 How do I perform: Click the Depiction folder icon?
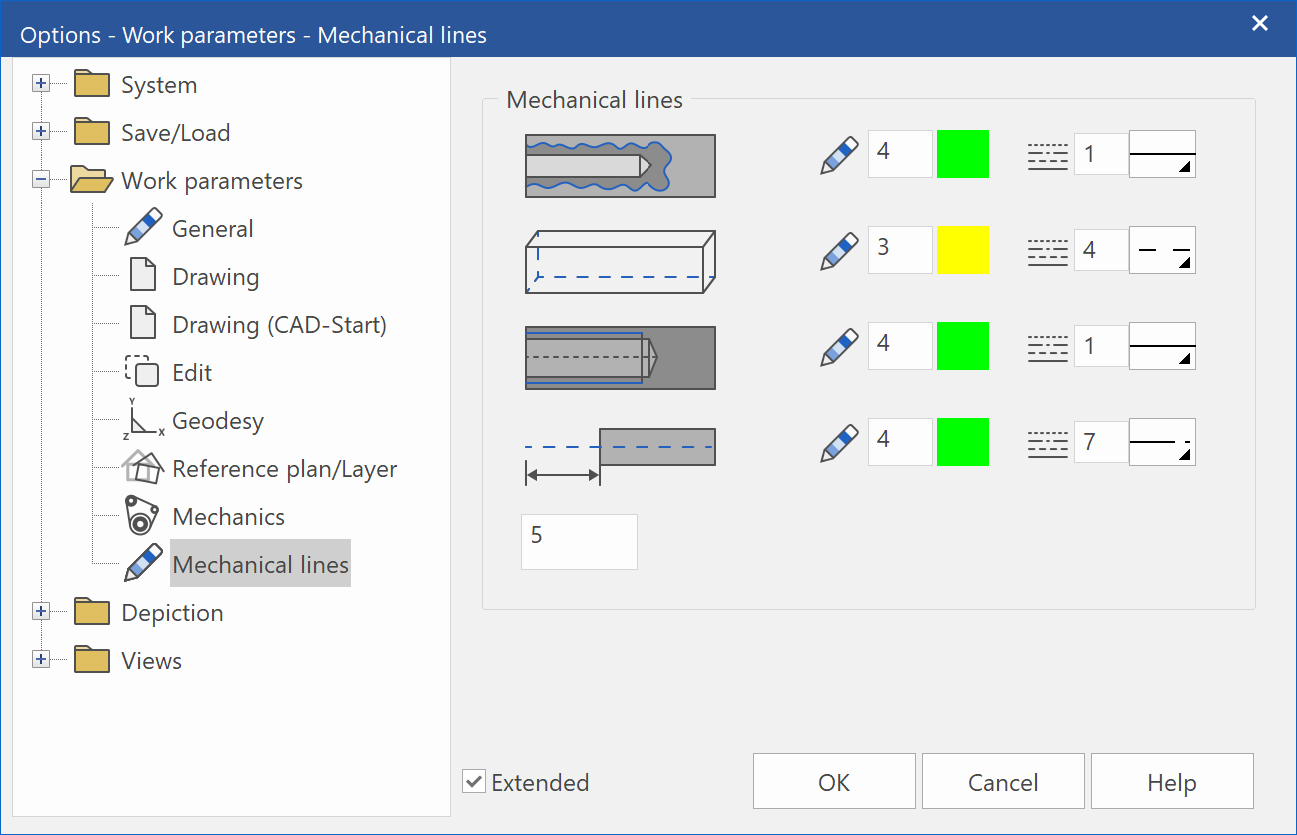[92, 612]
